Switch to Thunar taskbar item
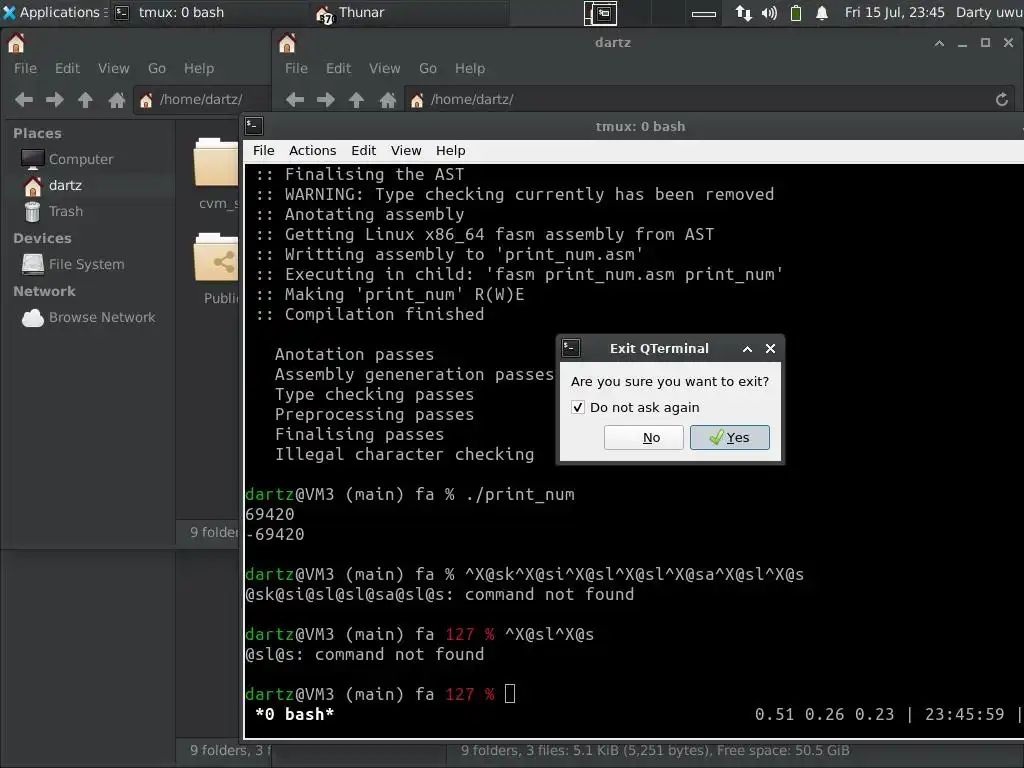The height and width of the screenshot is (768, 1024). click(408, 12)
